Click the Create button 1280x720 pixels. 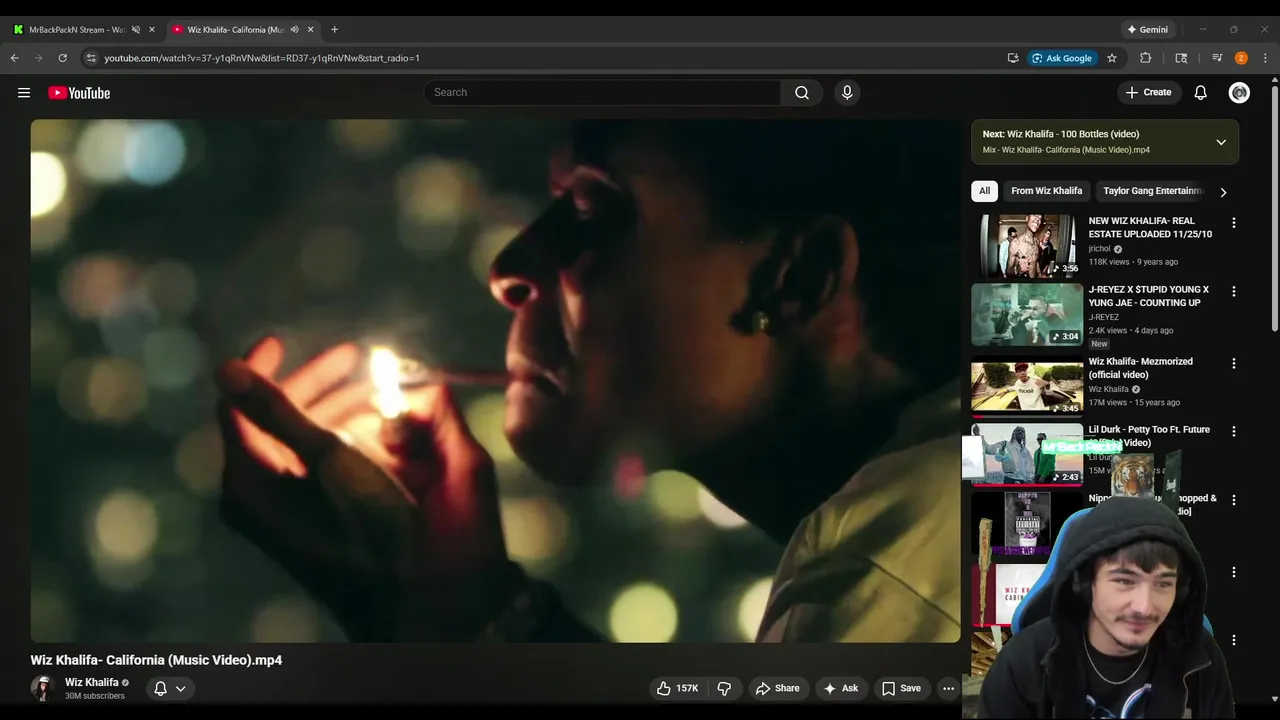pyautogui.click(x=1148, y=93)
